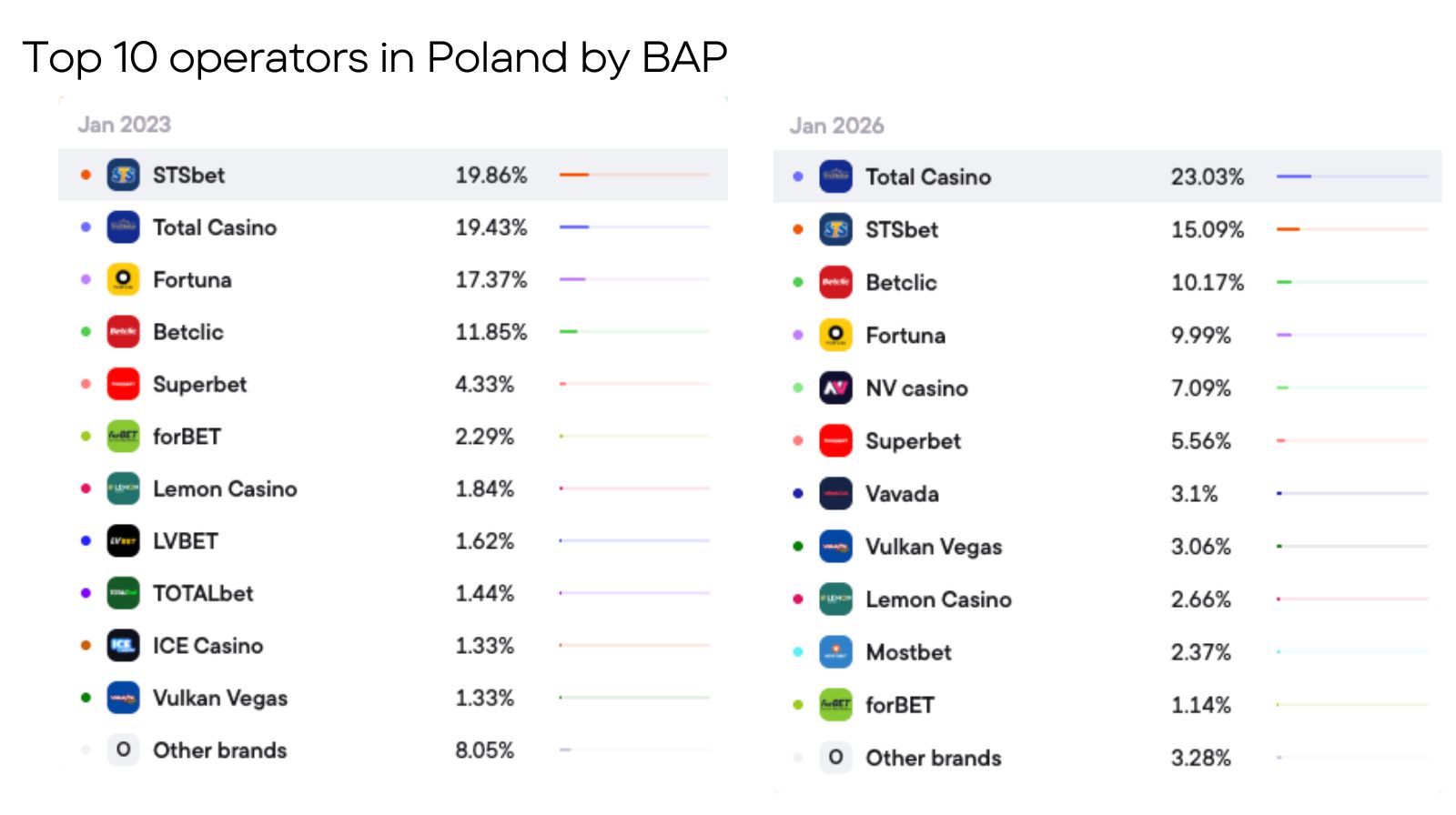Click the orange STSbet share bar in Jan 2023

[x=574, y=175]
